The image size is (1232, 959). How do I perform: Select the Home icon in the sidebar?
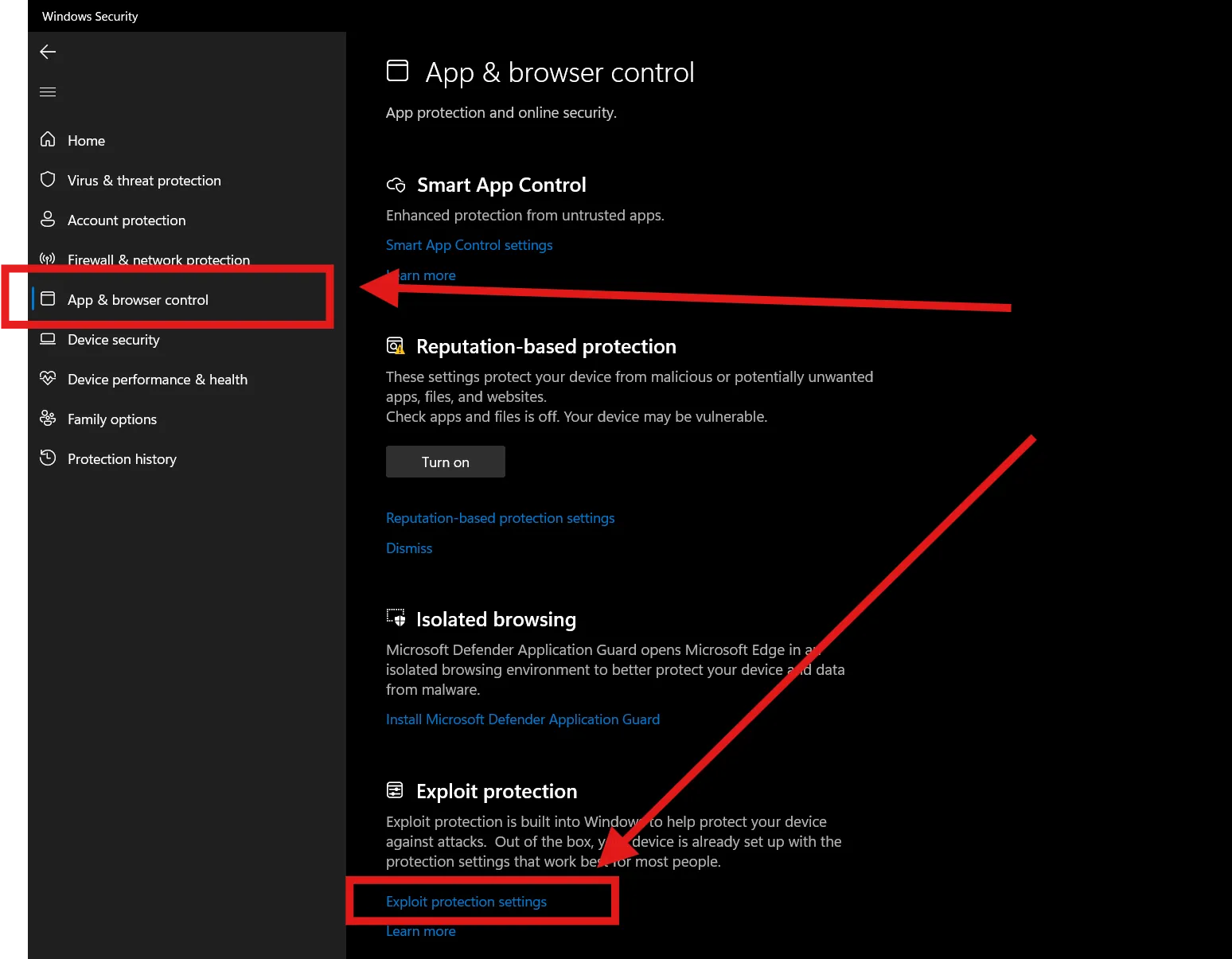click(x=48, y=140)
